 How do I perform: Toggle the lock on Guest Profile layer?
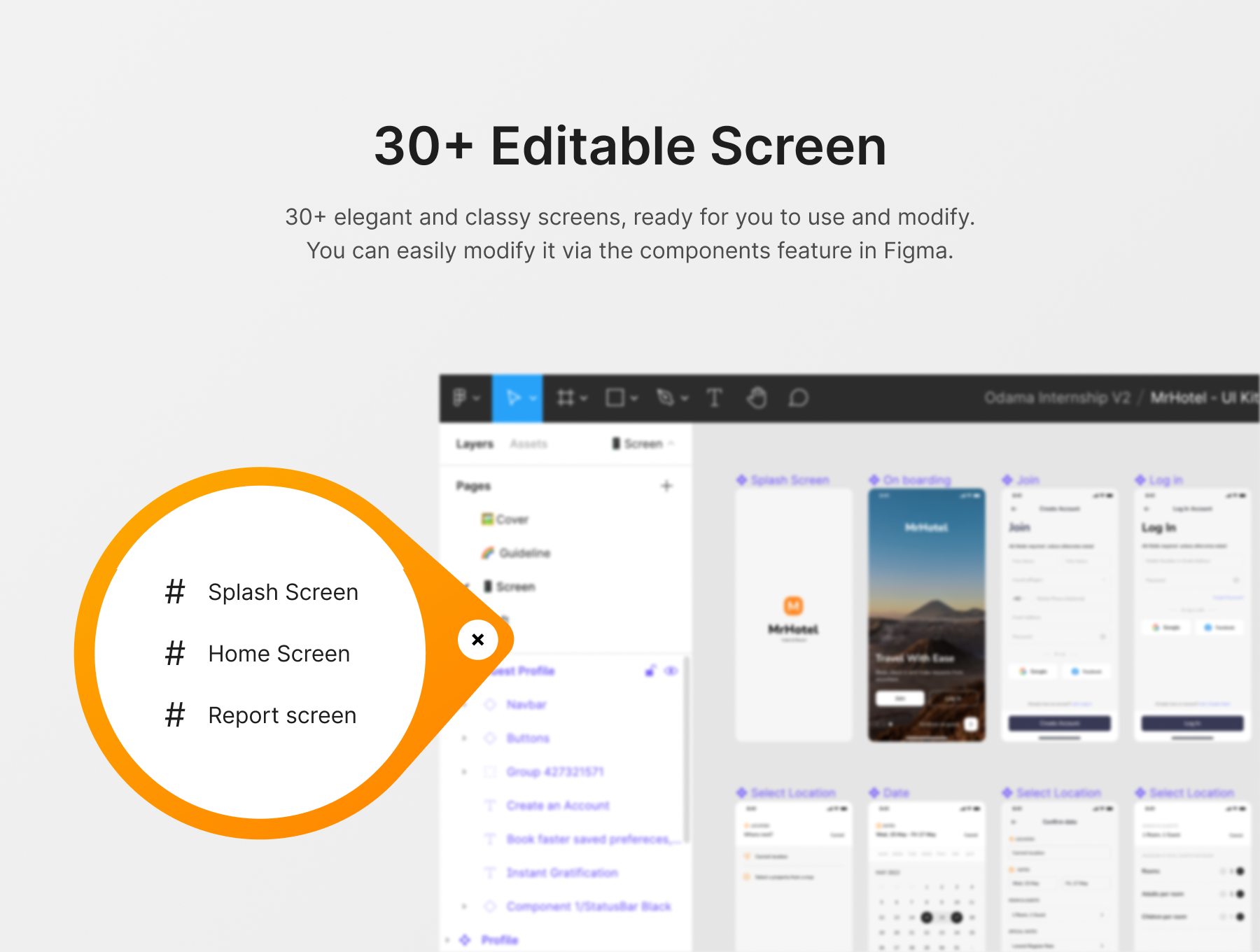point(650,671)
